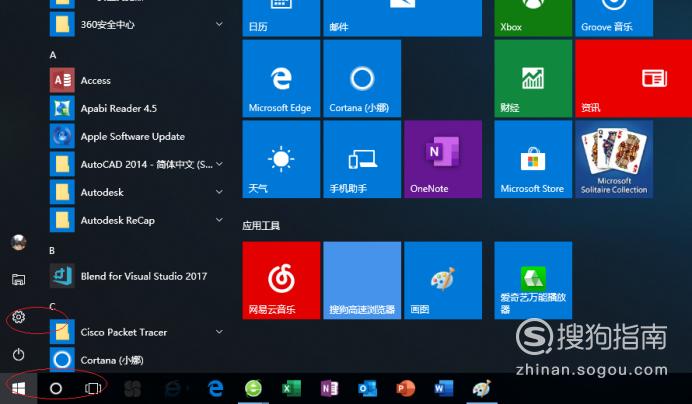Open Excel from the taskbar
Image resolution: width=692 pixels, height=404 pixels.
click(x=290, y=389)
